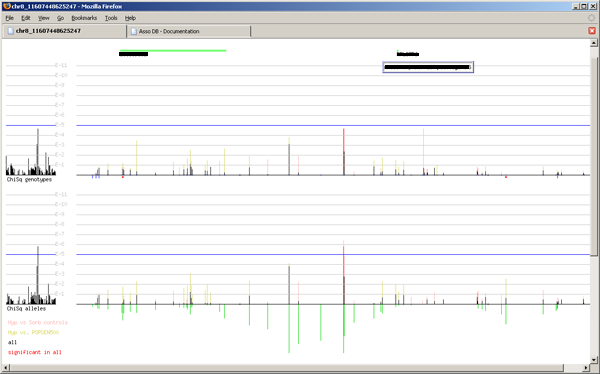Click the Firefox throbber activity icon
Screen dimensions: 600x374
coord(592,18)
